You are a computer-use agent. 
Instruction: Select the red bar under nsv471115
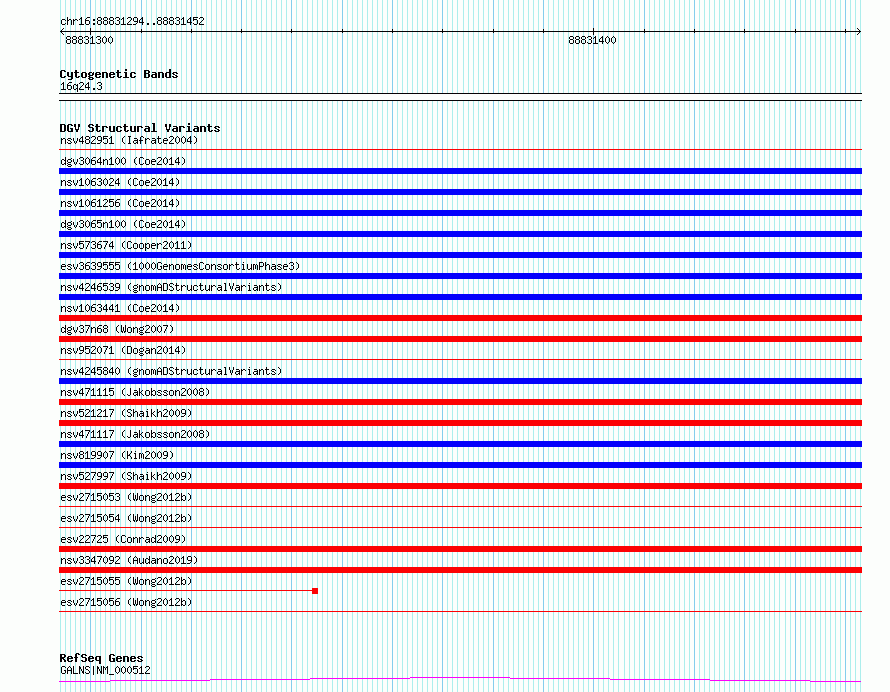[x=460, y=402]
